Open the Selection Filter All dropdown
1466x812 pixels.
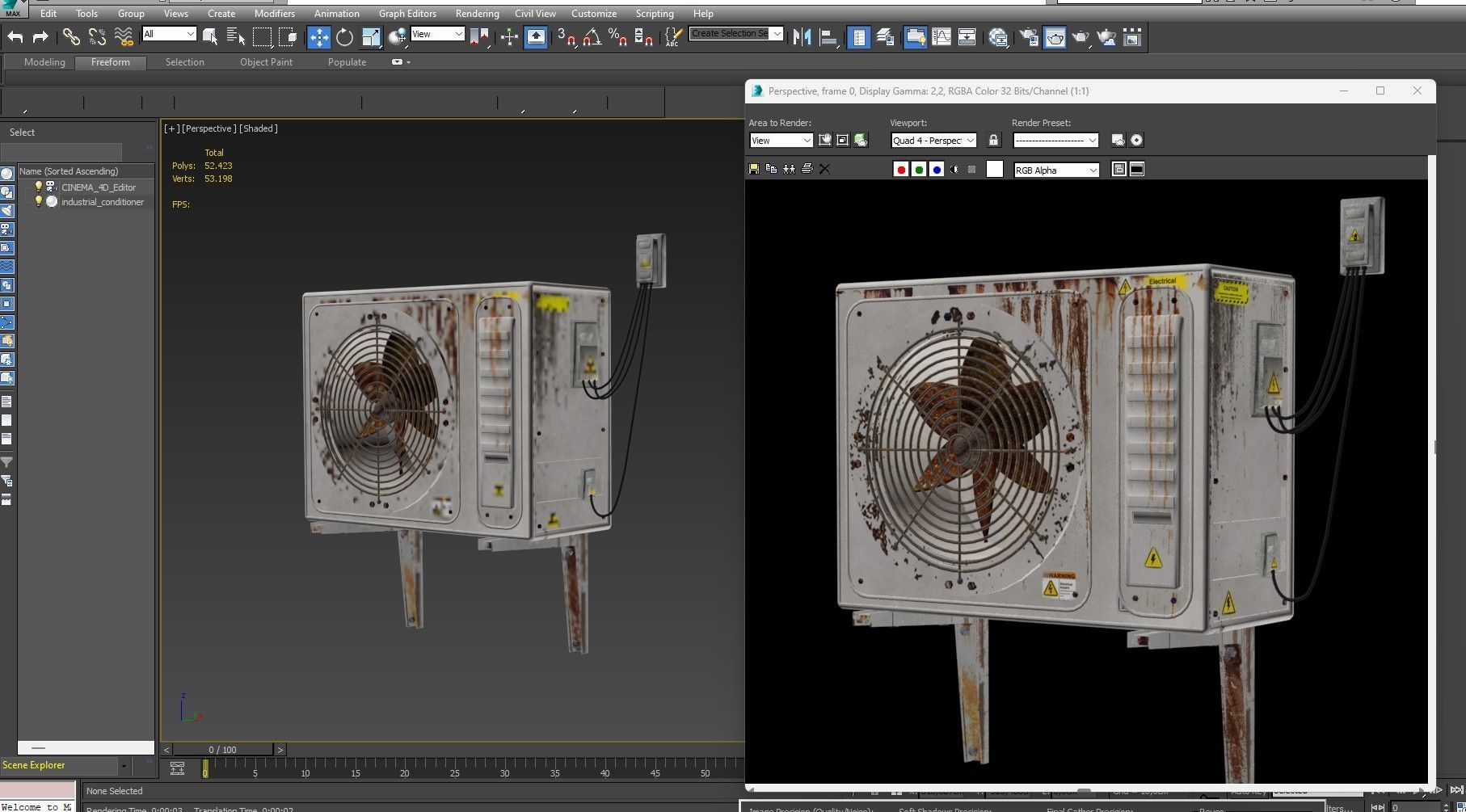[x=169, y=34]
